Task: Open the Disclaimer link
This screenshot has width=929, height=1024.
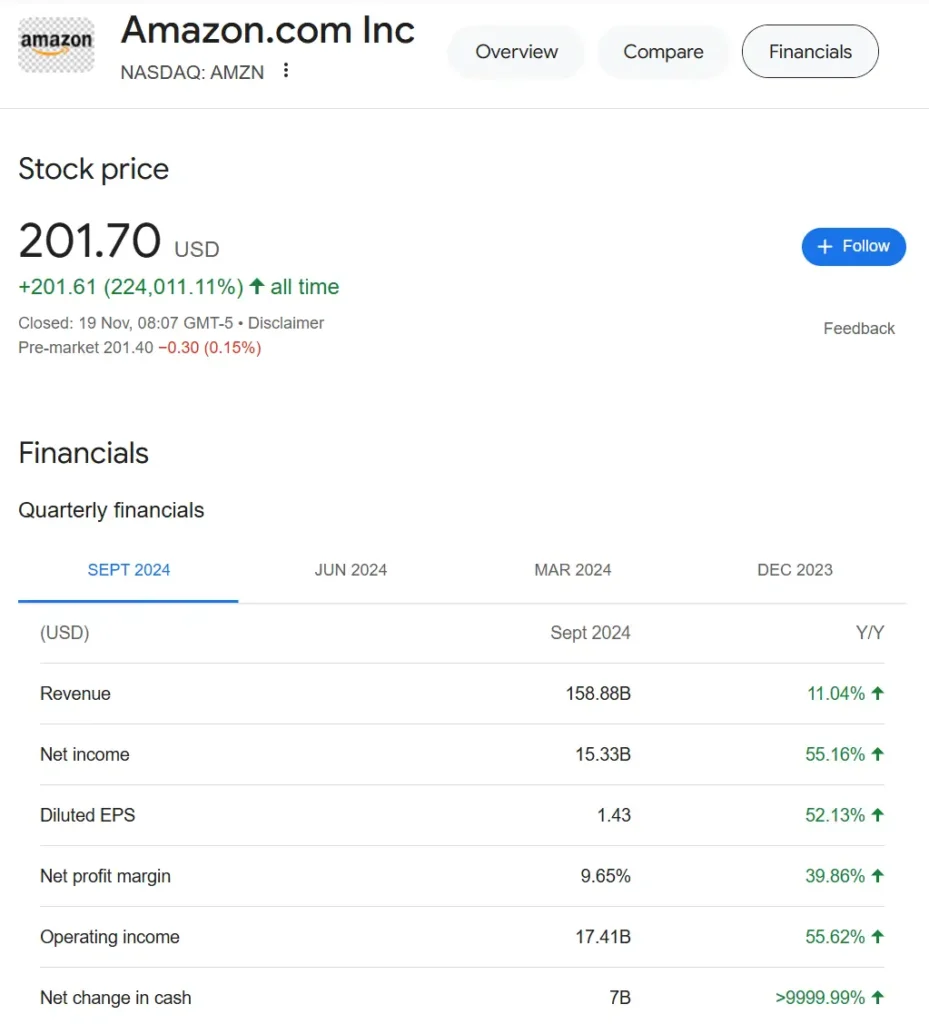Action: (x=286, y=323)
